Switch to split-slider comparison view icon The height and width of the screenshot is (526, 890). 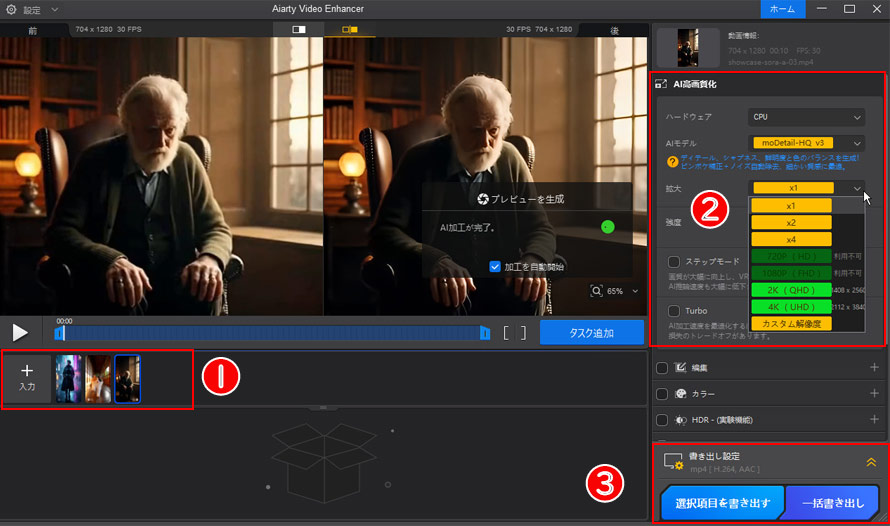click(298, 30)
